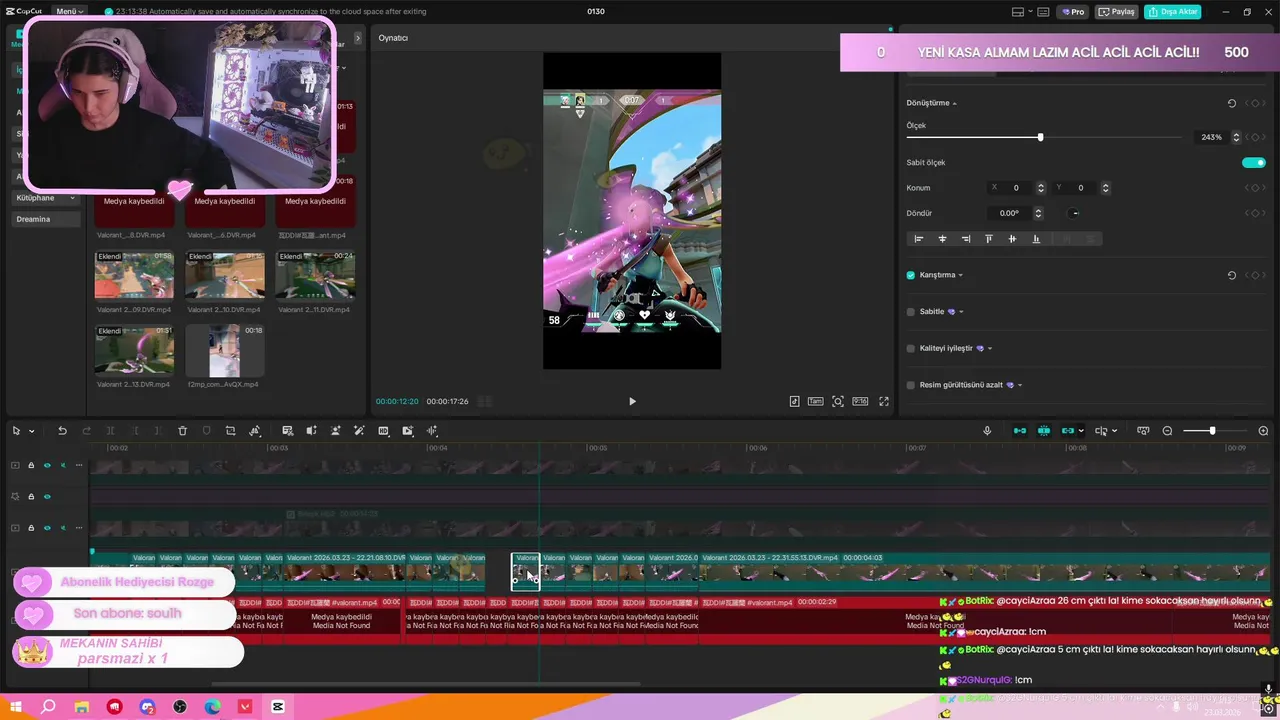Open Windows search in taskbar
This screenshot has width=1280, height=720.
pyautogui.click(x=48, y=707)
